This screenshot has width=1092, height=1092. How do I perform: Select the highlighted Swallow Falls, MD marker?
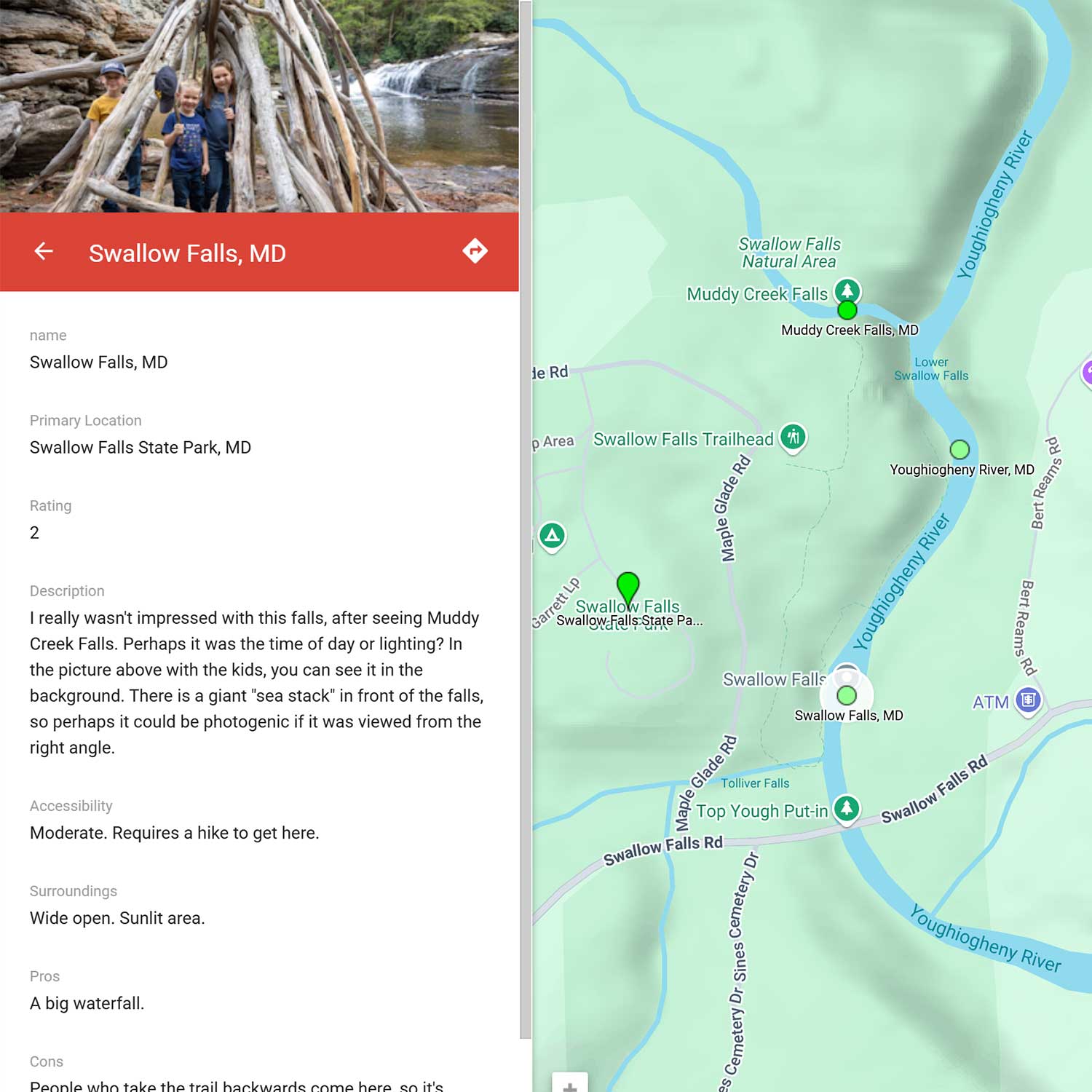coord(846,695)
